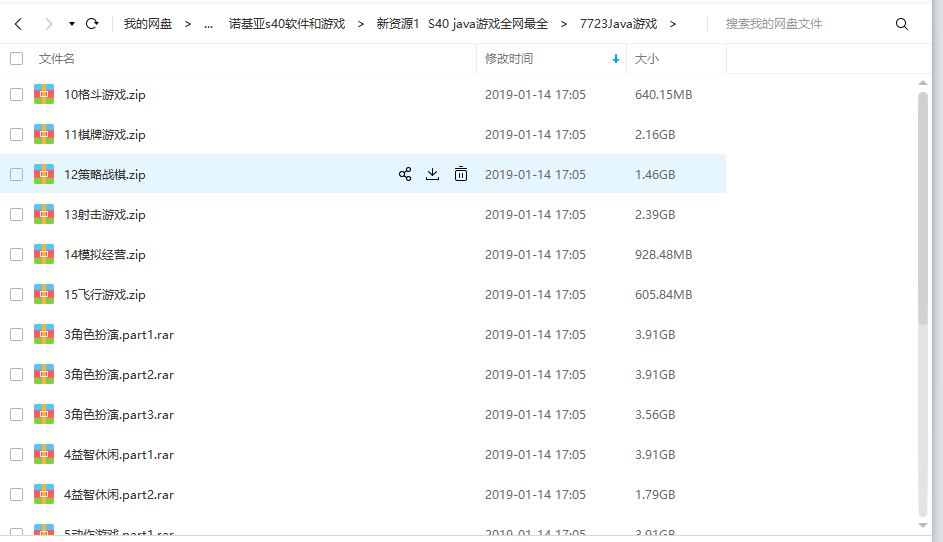This screenshot has height=542, width=943.
Task: Click the archive icon of 3角色扮演.part1.rar
Action: pyautogui.click(x=44, y=334)
